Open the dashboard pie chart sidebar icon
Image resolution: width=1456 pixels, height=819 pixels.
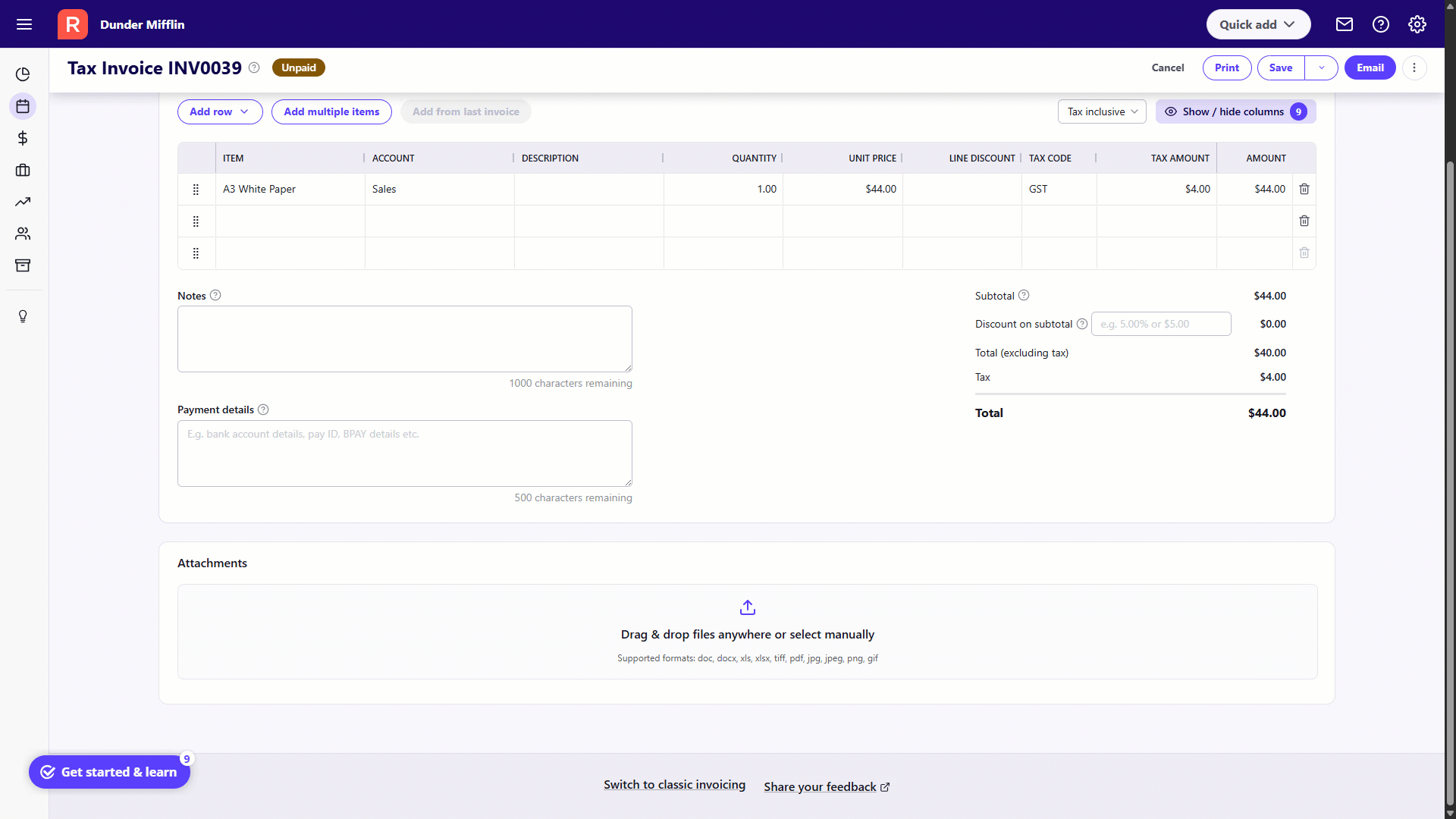(23, 74)
